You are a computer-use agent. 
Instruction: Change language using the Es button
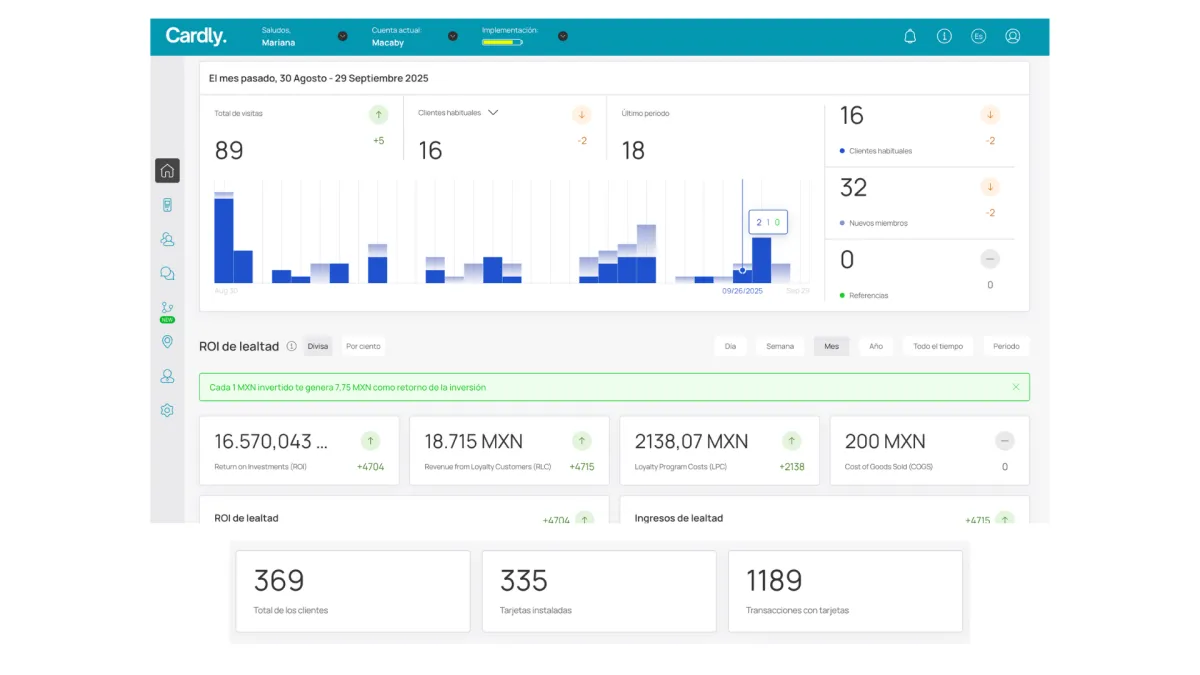(978, 36)
